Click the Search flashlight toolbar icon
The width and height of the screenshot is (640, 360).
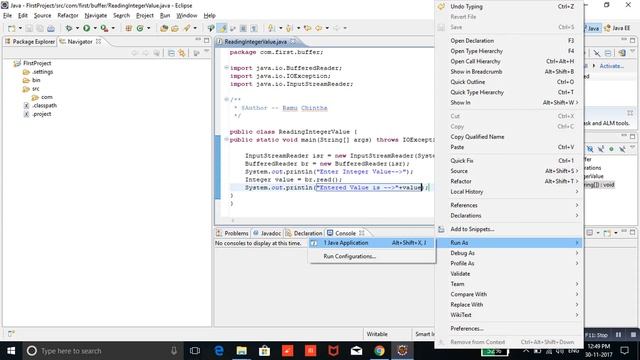pos(187,28)
